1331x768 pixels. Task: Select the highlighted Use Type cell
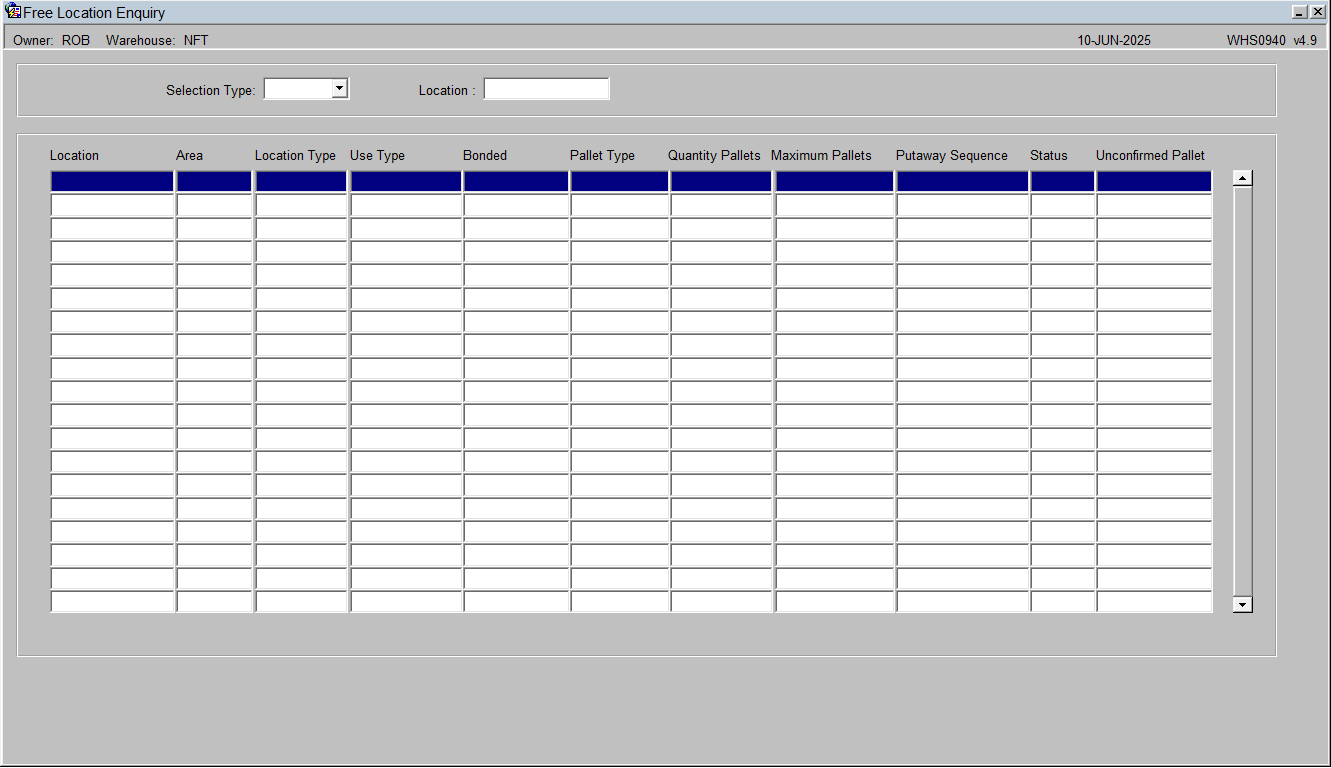(x=406, y=181)
